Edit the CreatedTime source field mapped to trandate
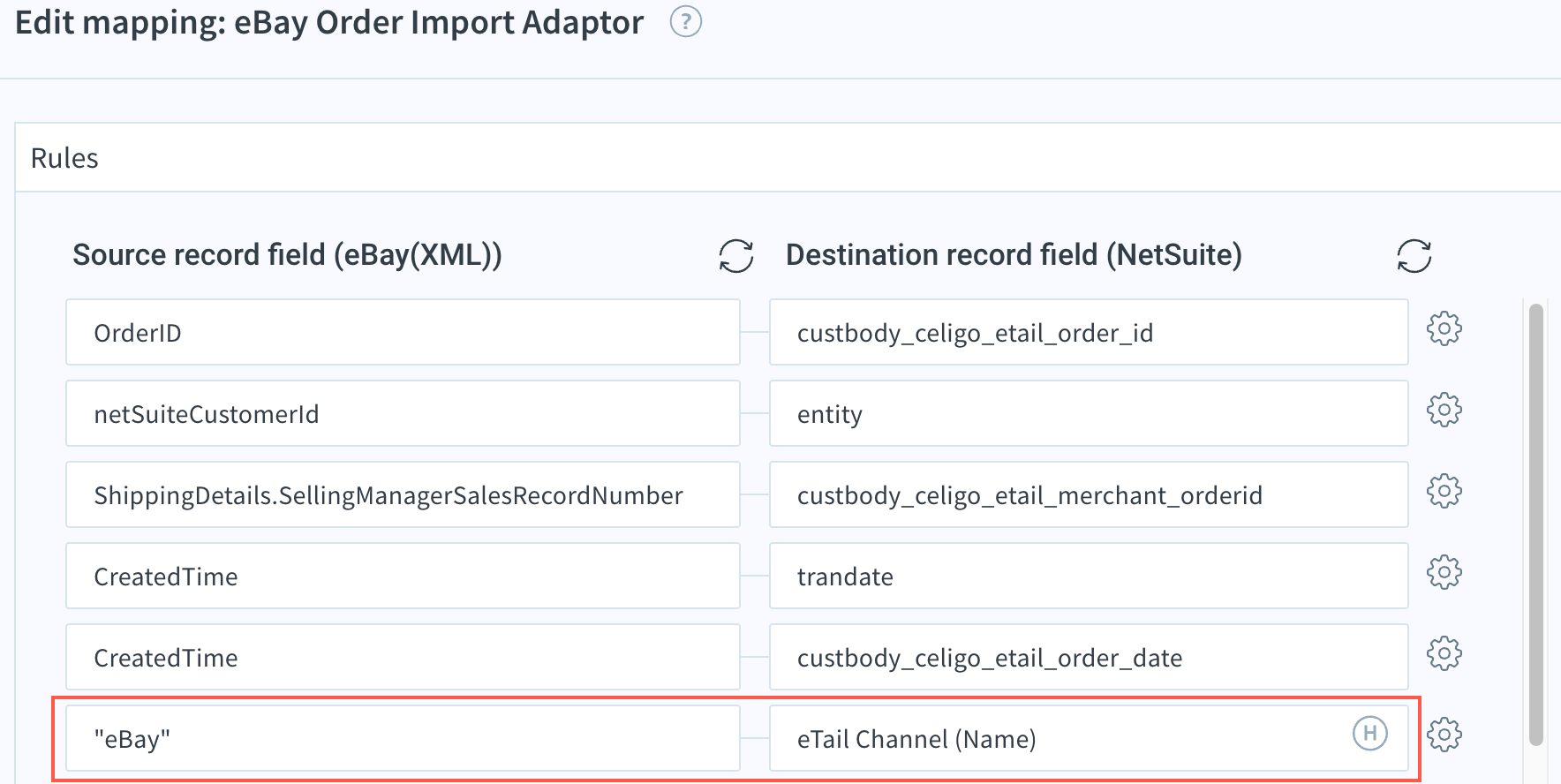 [x=403, y=576]
